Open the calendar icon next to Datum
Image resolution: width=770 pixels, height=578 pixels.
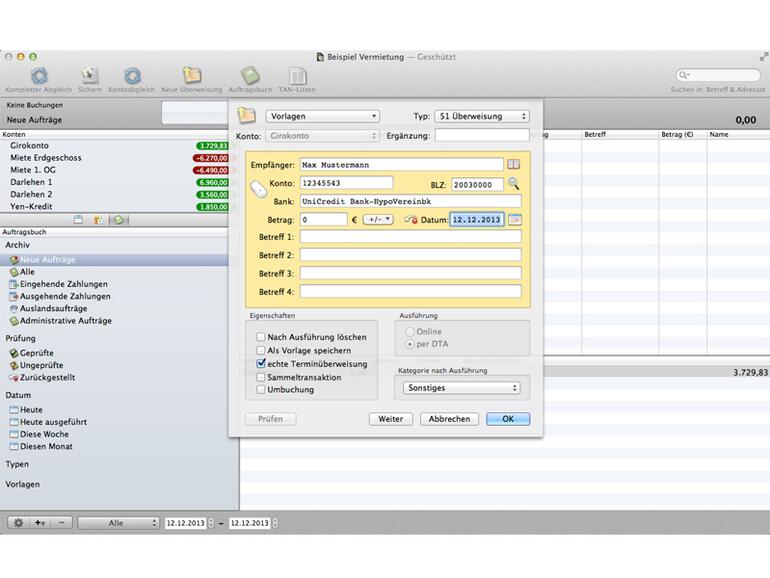(x=515, y=219)
